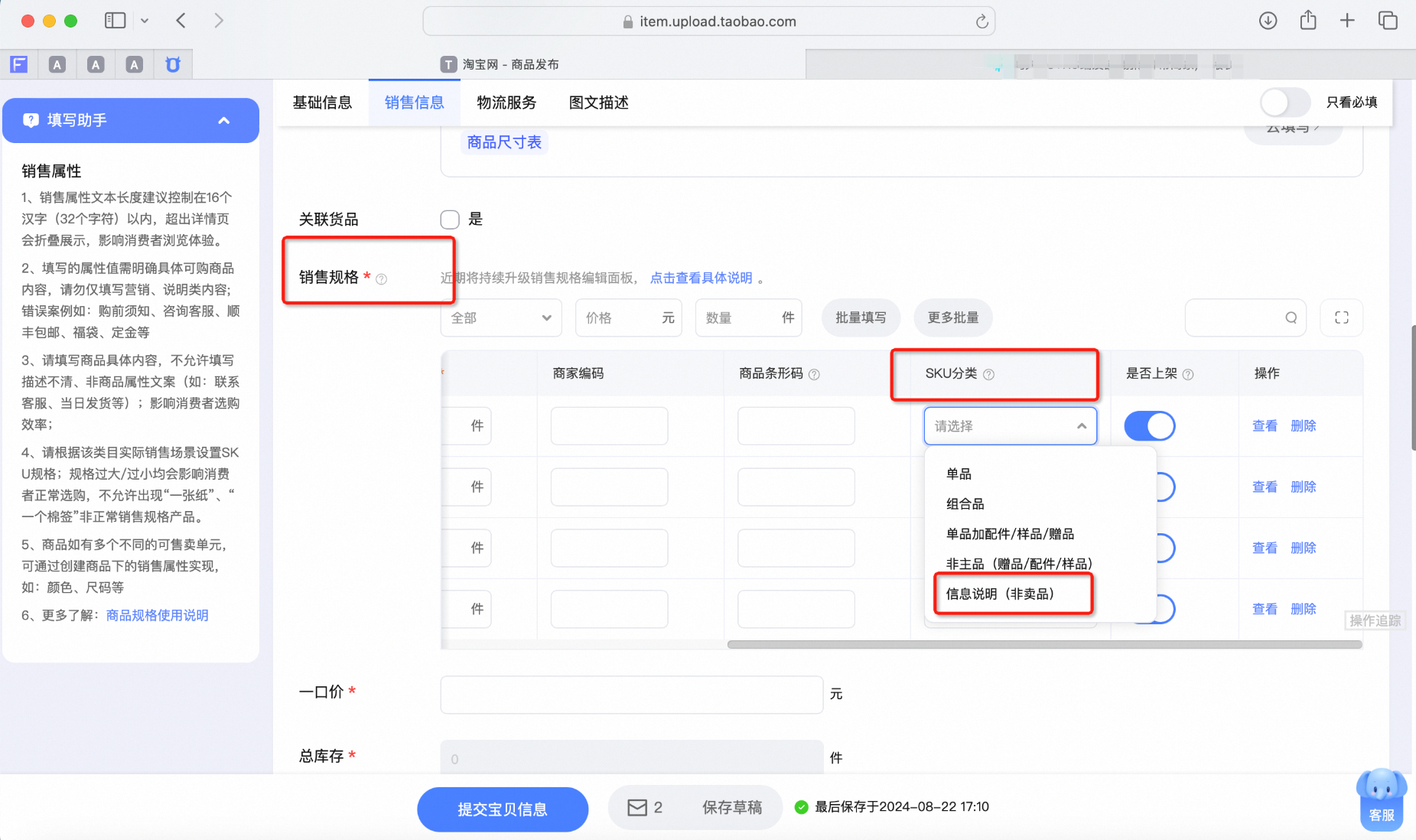The image size is (1416, 840).
Task: Open 点击查看具体说明 link
Action: tap(701, 278)
